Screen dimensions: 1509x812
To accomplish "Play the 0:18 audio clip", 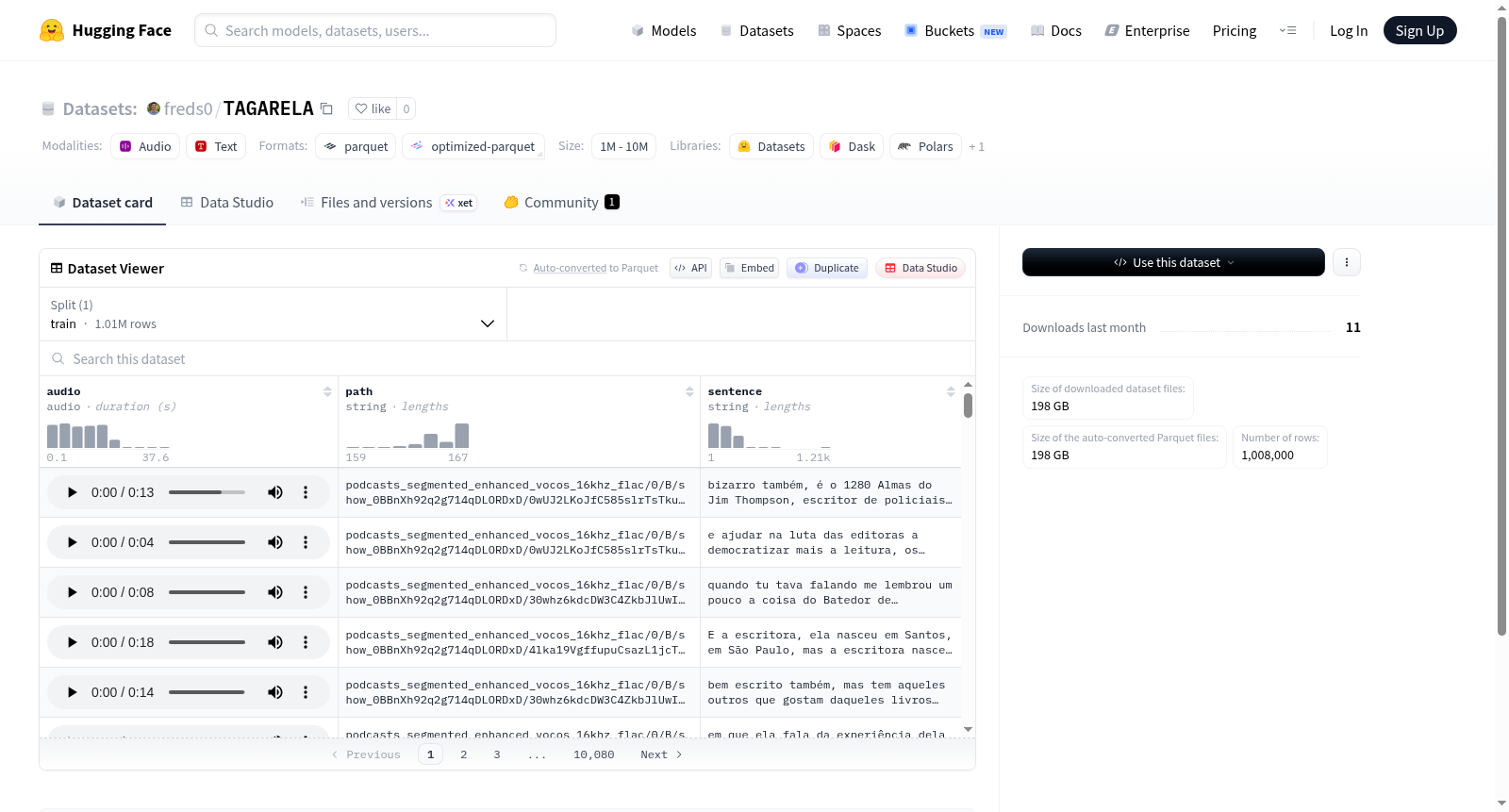I will coord(72,642).
